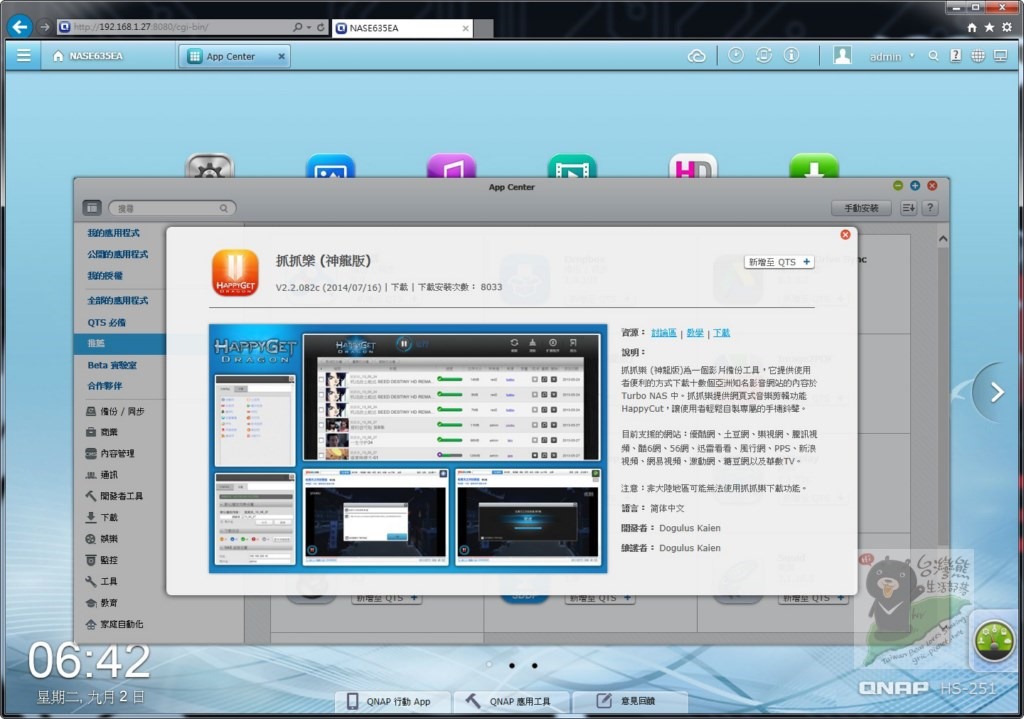The image size is (1024, 719).
Task: Click the admin user avatar icon
Action: (x=842, y=56)
